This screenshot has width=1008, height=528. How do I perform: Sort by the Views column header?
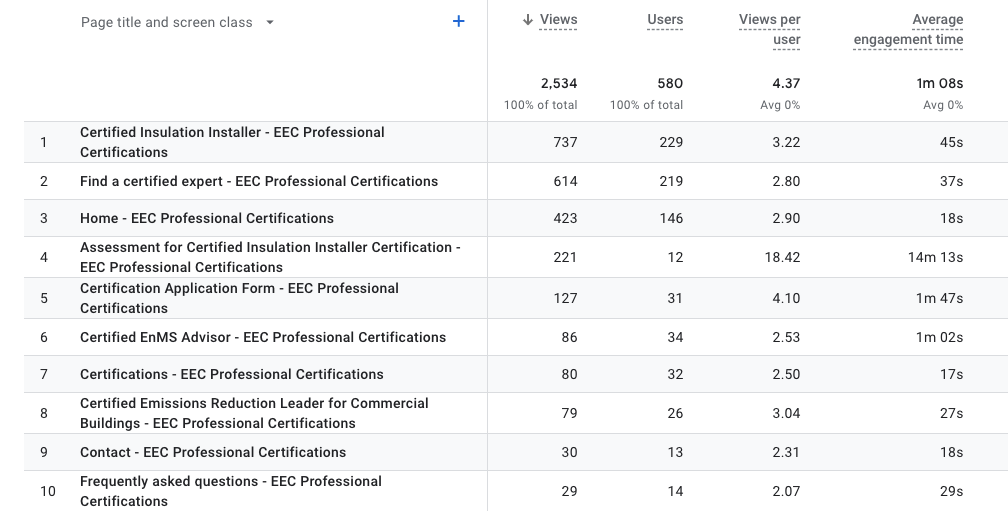click(558, 19)
